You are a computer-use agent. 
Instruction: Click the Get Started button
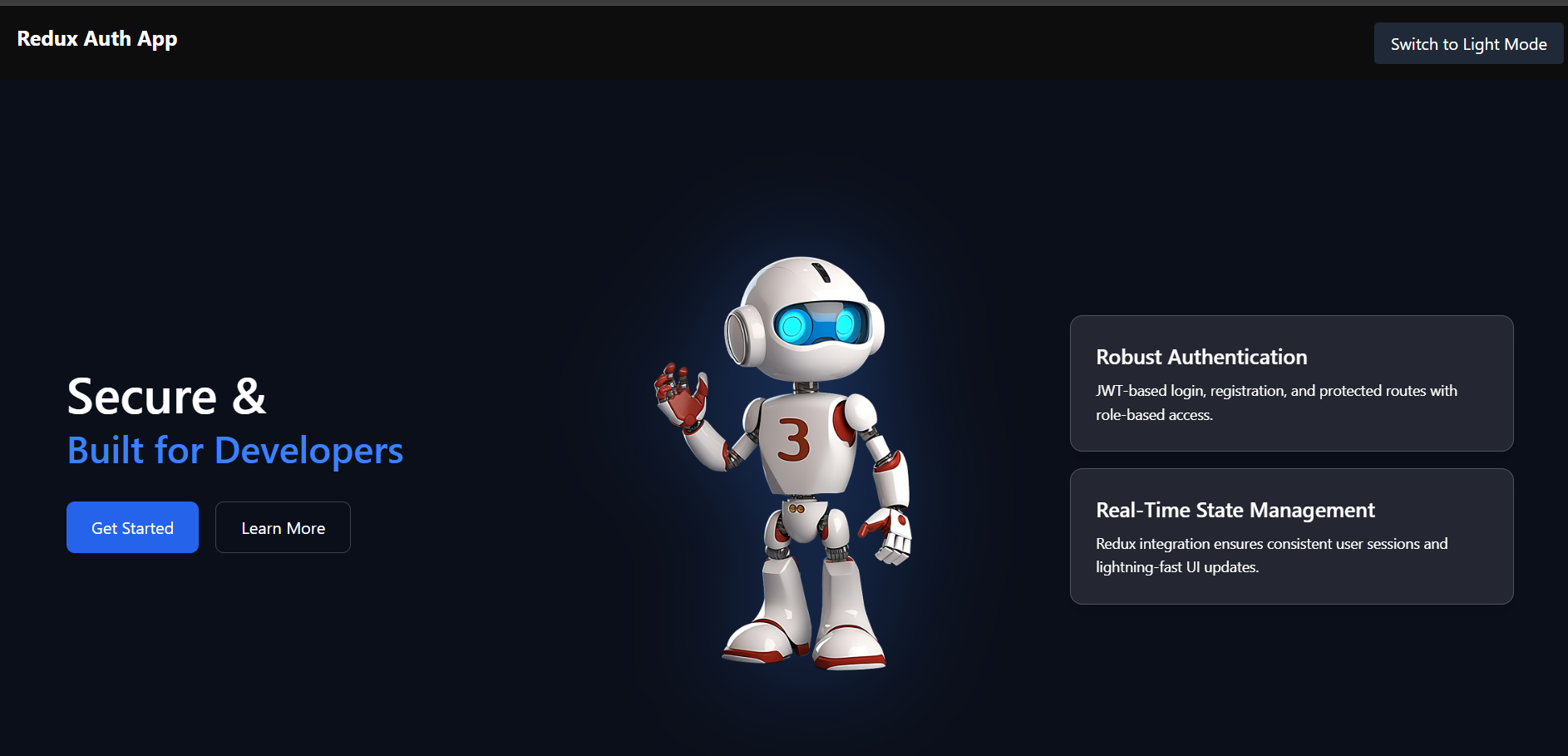(132, 528)
